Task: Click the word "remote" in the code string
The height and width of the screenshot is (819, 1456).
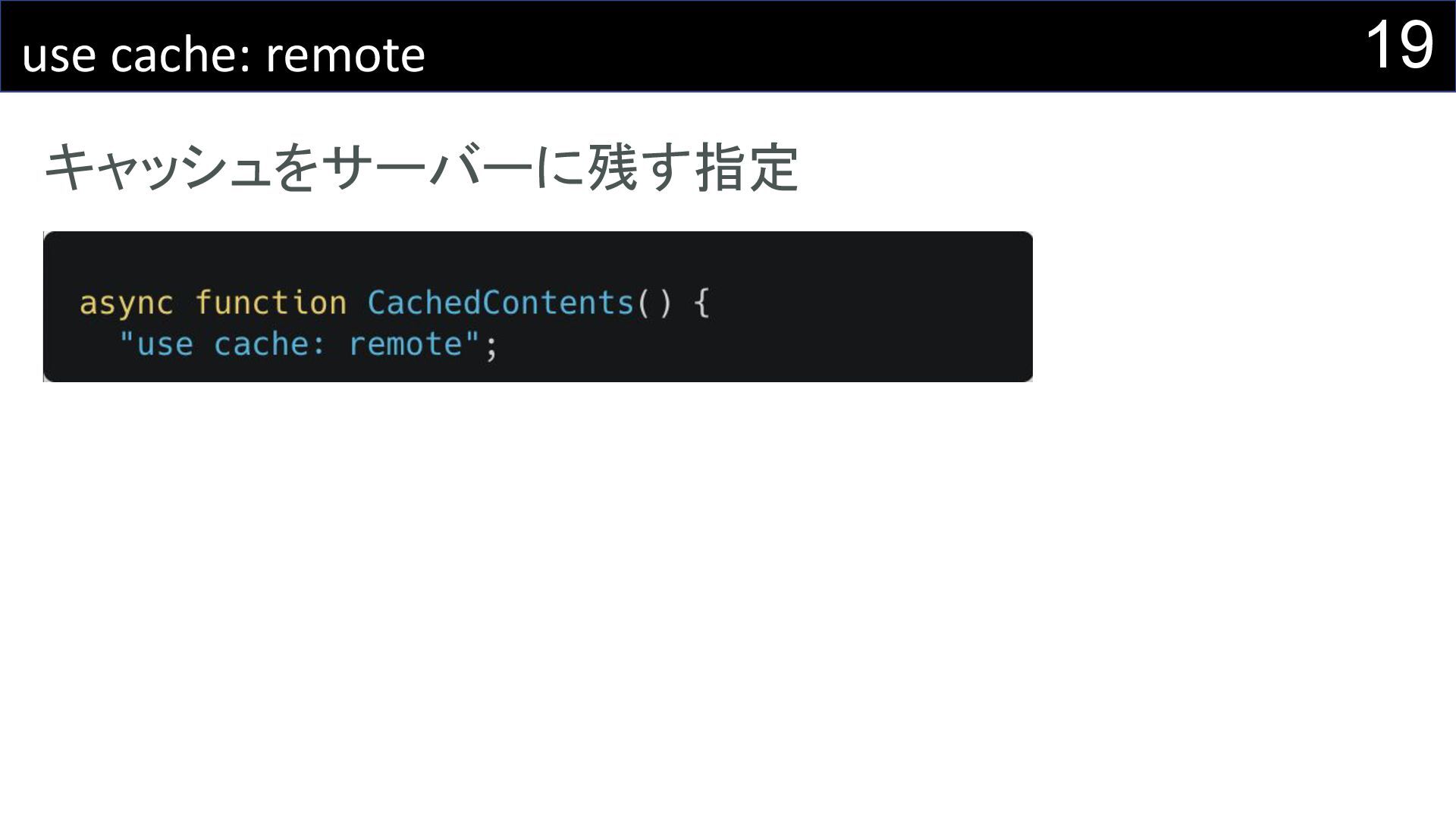Action: 406,344
